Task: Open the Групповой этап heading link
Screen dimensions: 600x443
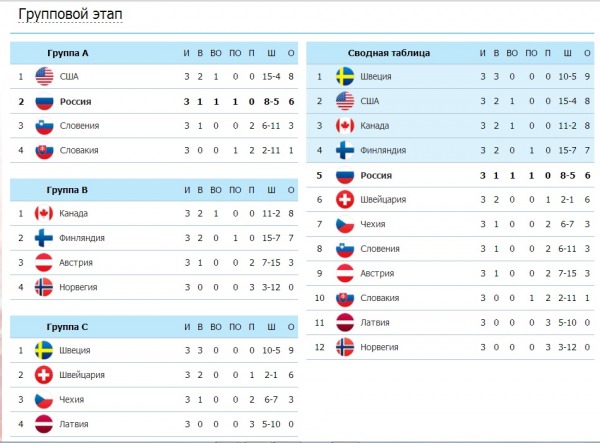Action: pos(70,15)
